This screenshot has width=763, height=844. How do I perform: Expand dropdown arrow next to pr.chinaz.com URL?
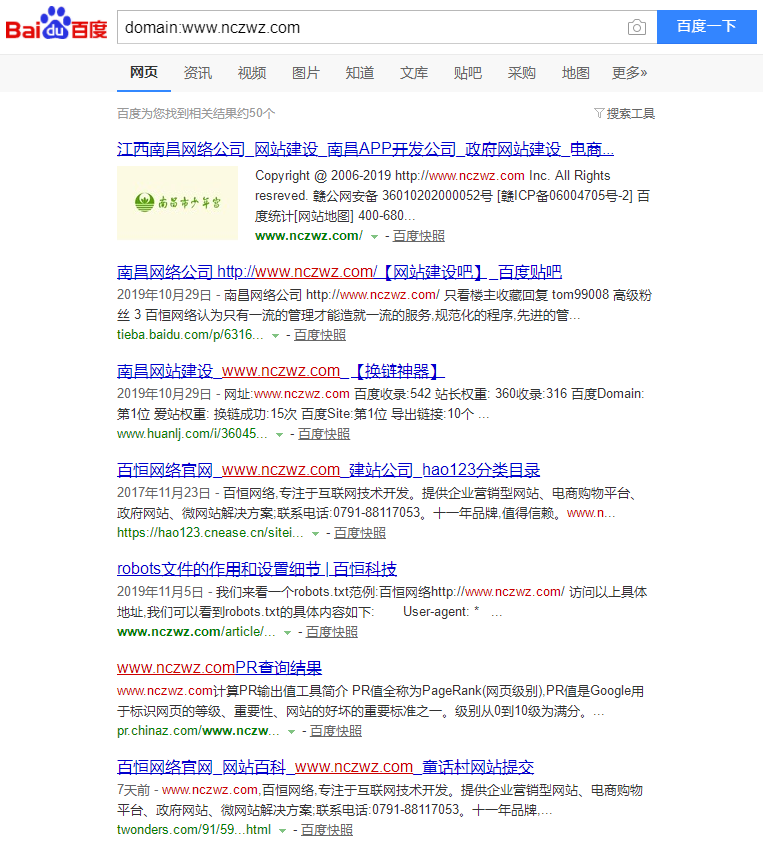tap(291, 732)
